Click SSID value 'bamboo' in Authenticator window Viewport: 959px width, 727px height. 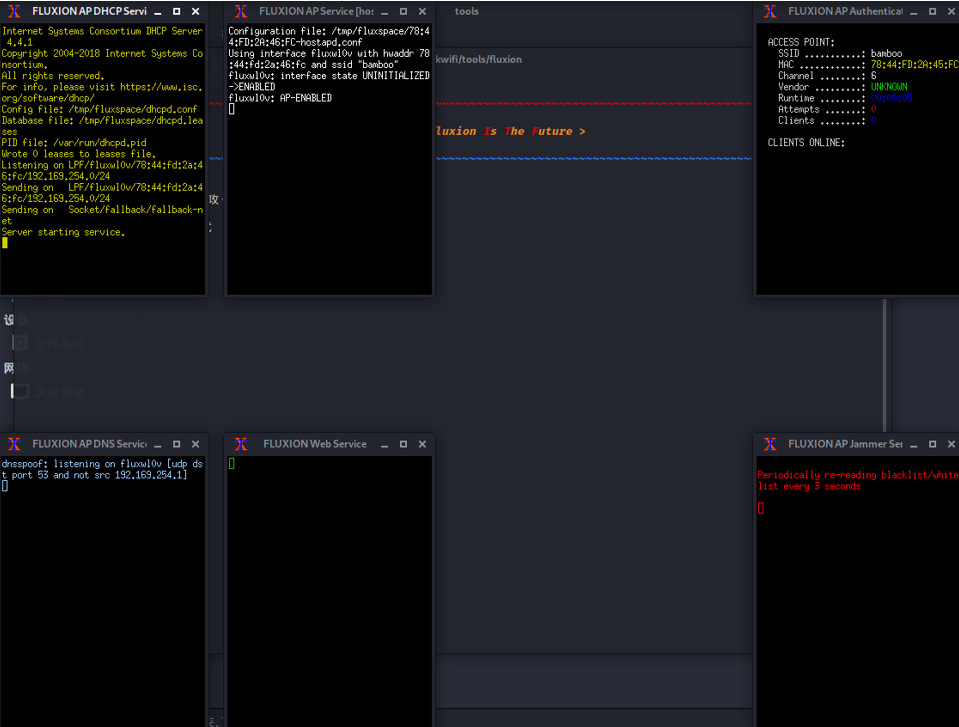tap(886, 53)
